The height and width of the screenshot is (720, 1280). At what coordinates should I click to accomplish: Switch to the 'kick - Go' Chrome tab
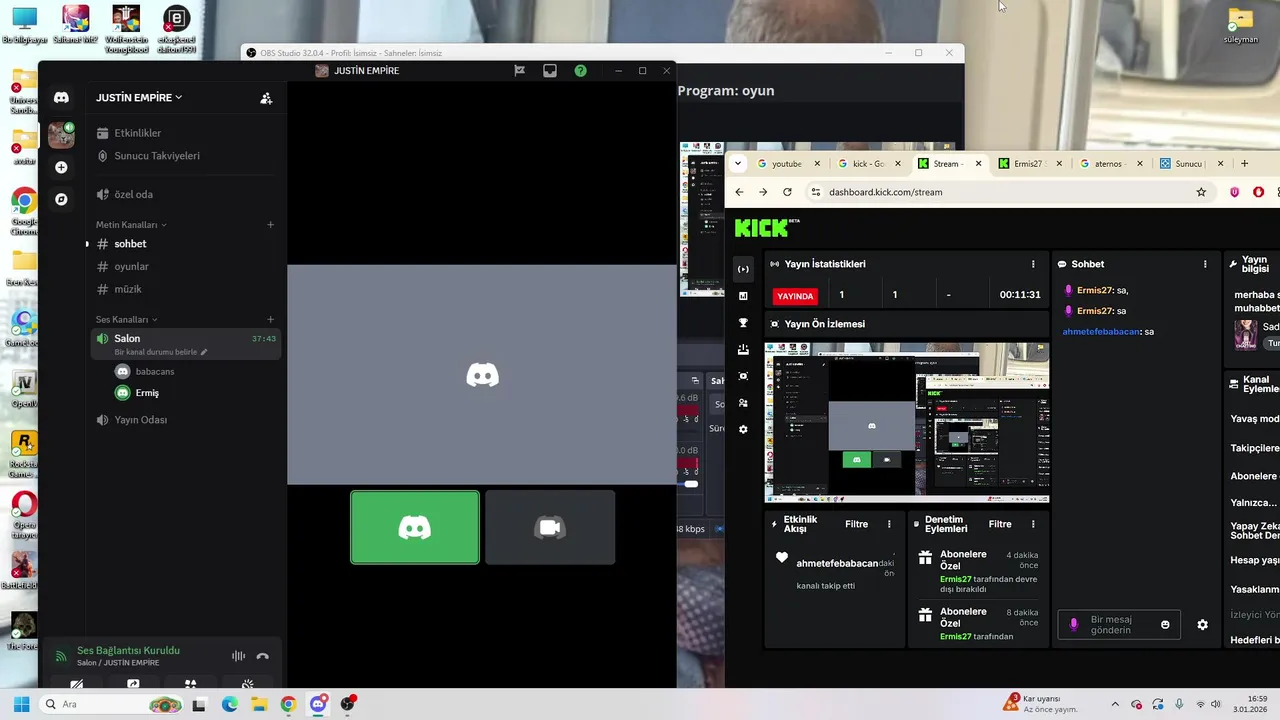point(869,163)
